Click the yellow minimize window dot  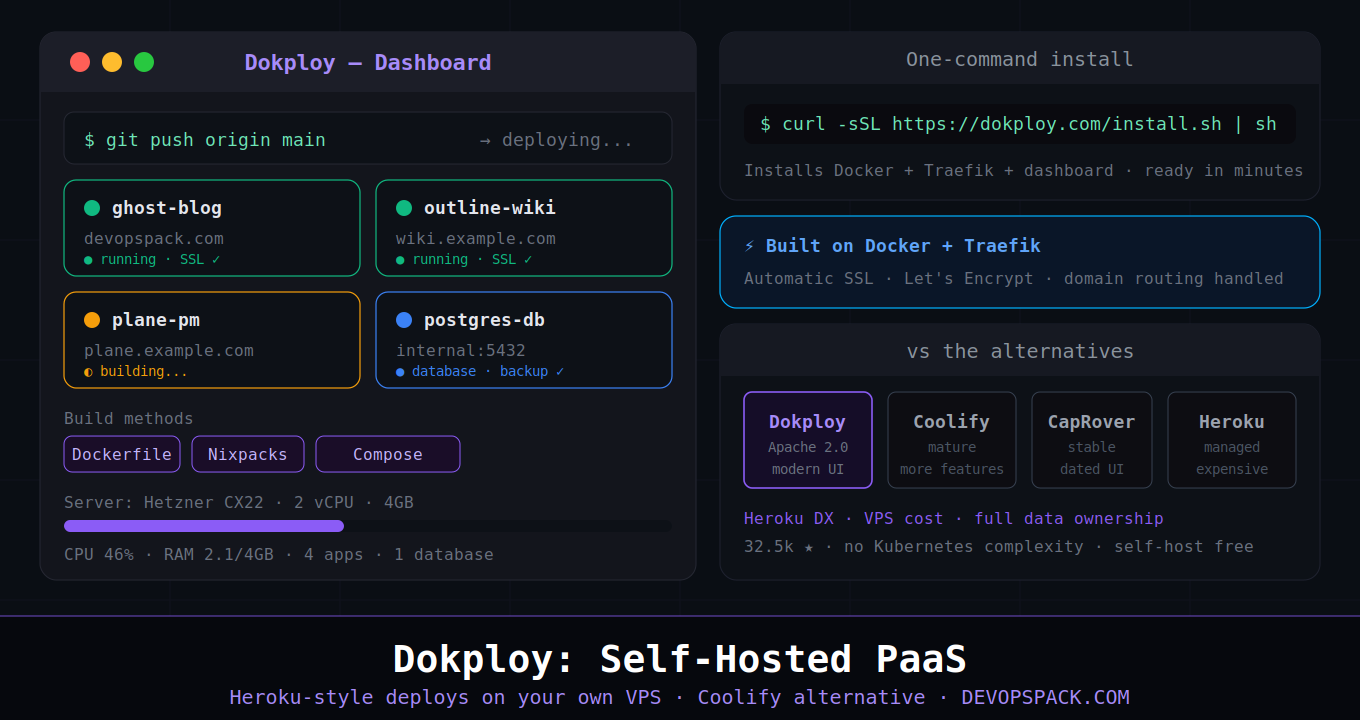point(112,62)
